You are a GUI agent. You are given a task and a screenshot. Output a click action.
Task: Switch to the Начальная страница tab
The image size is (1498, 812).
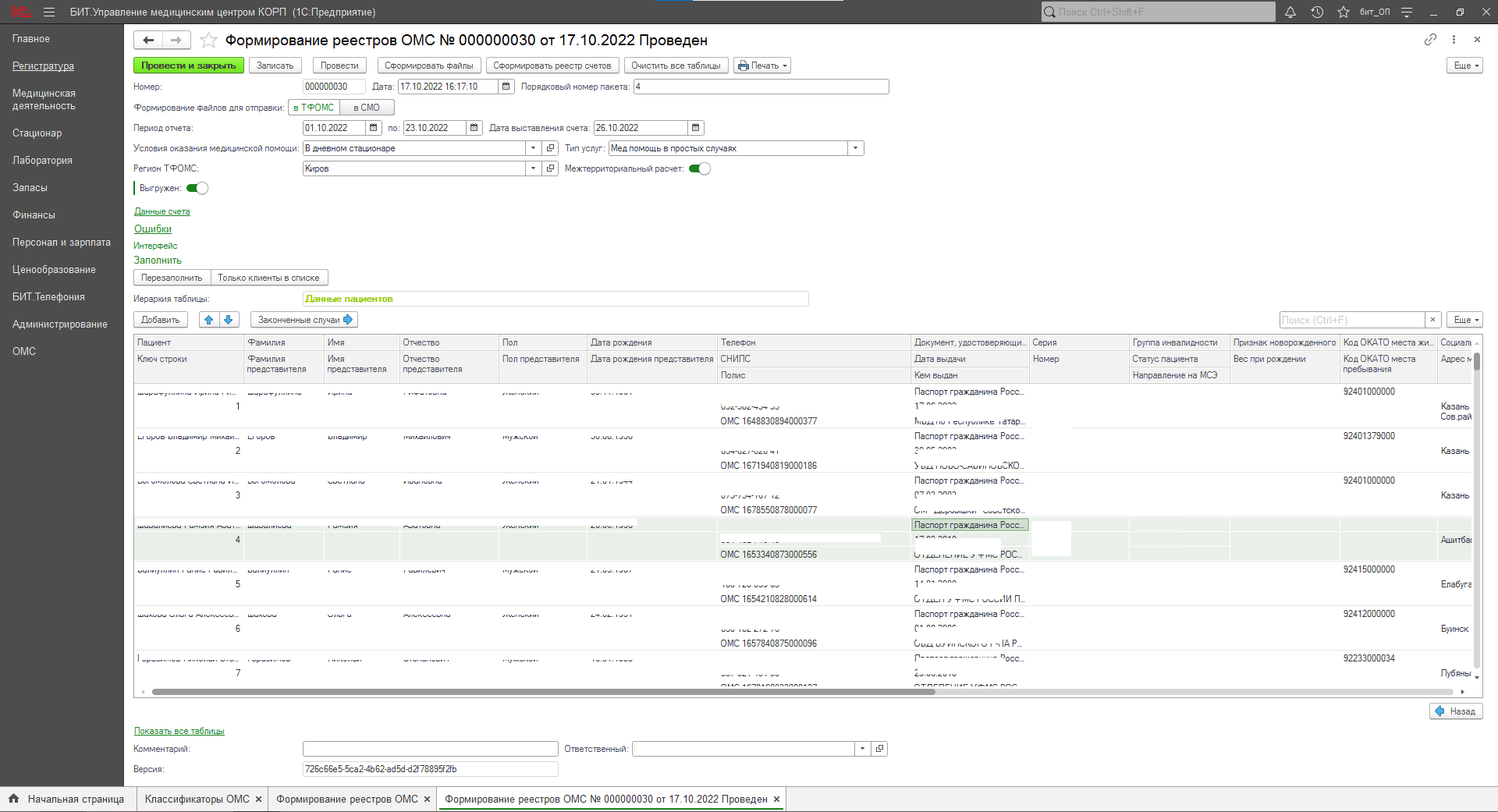(76, 800)
